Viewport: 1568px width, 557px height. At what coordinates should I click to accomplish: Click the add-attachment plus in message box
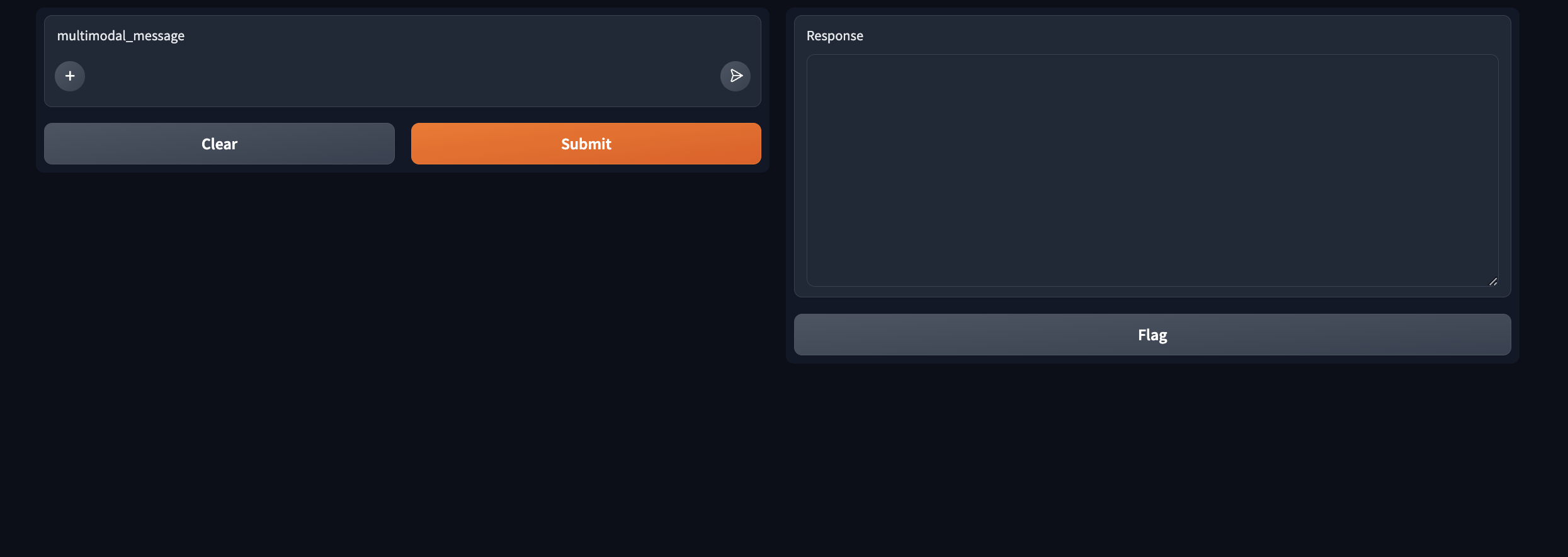tap(70, 76)
